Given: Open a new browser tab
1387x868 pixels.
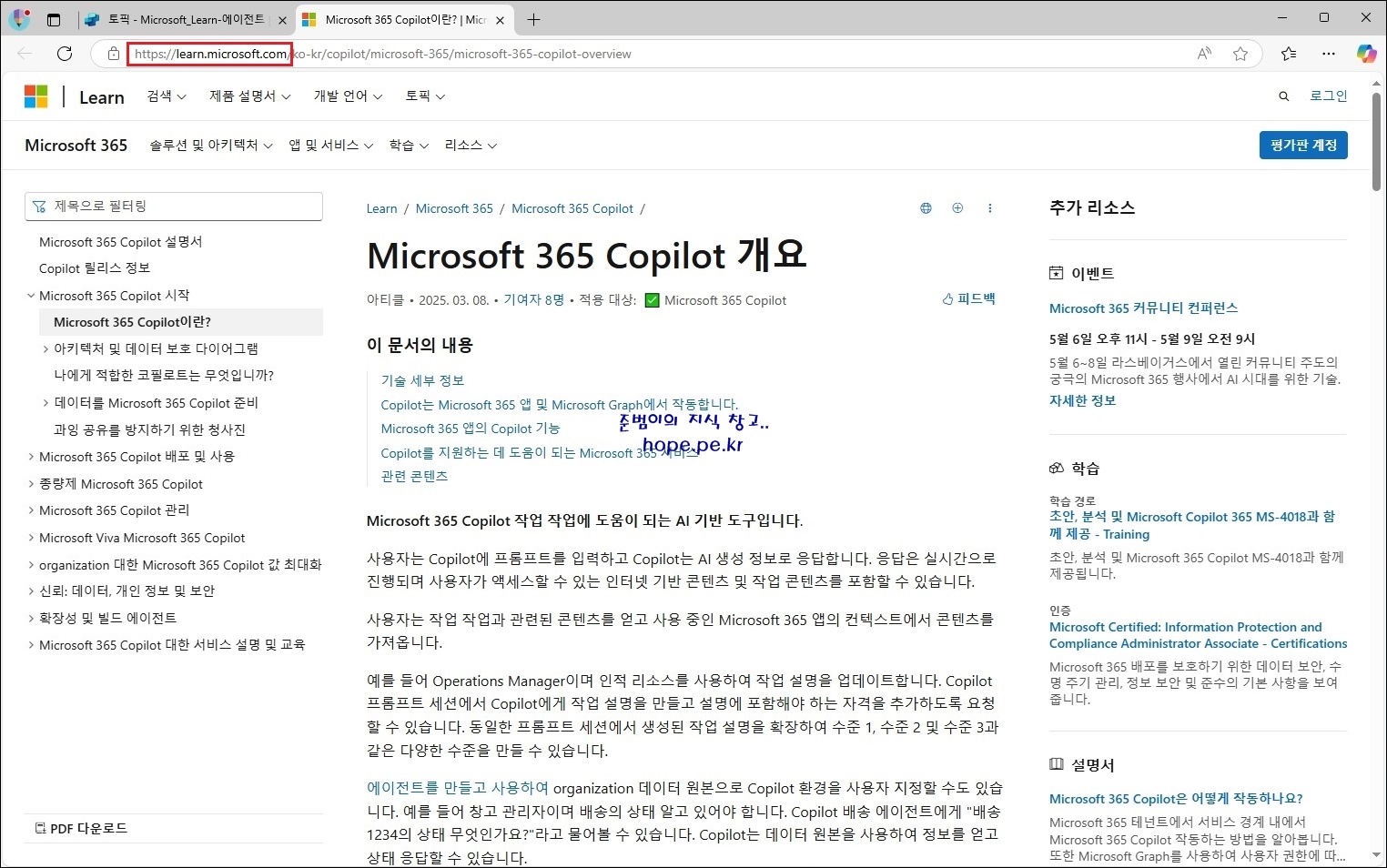Looking at the screenshot, I should (533, 19).
